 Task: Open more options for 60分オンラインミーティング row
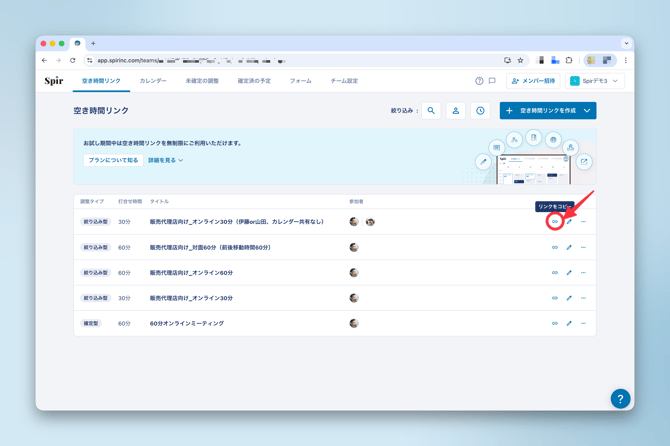(x=583, y=323)
